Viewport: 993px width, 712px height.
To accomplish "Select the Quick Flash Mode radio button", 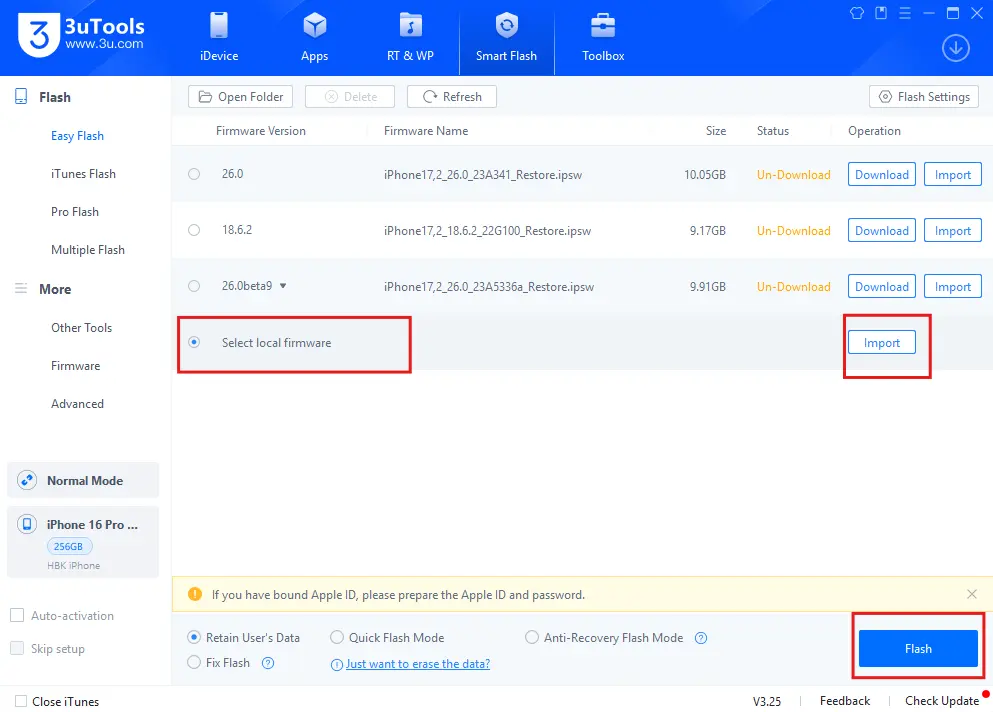I will pos(337,638).
